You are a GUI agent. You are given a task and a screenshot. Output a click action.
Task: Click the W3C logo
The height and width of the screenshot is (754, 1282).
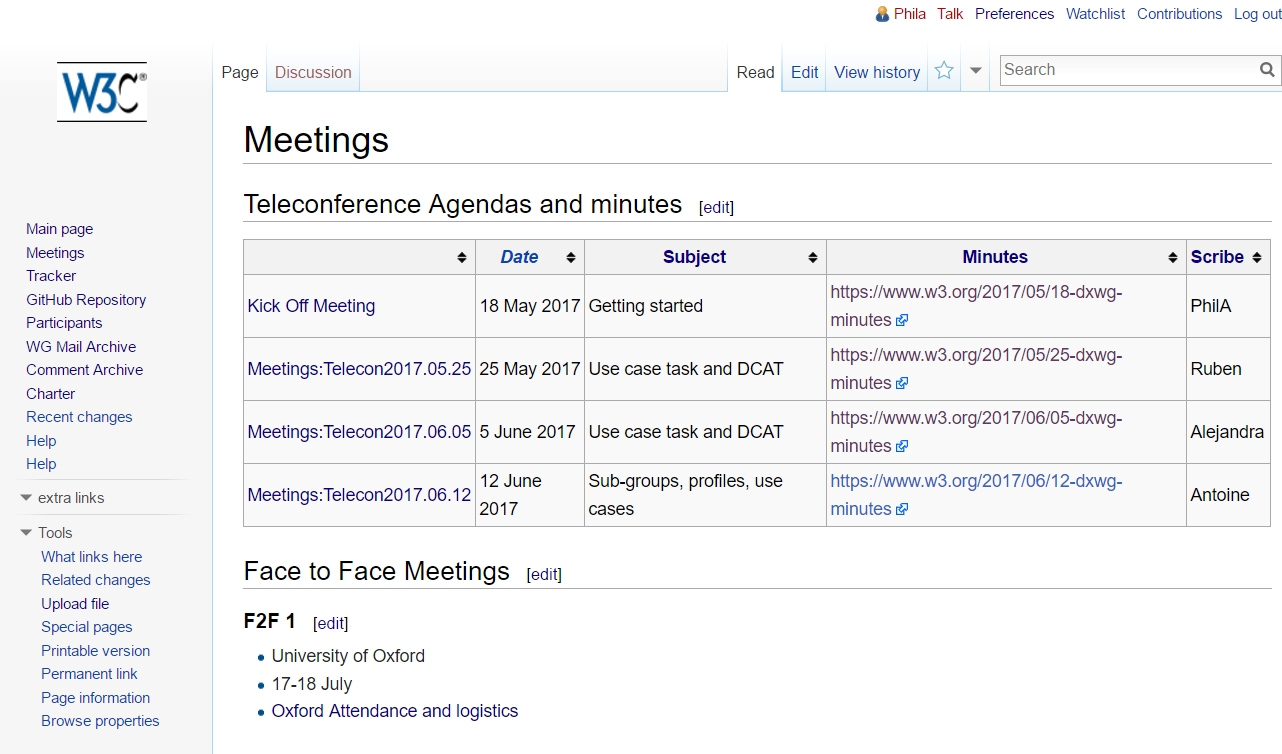[x=102, y=92]
